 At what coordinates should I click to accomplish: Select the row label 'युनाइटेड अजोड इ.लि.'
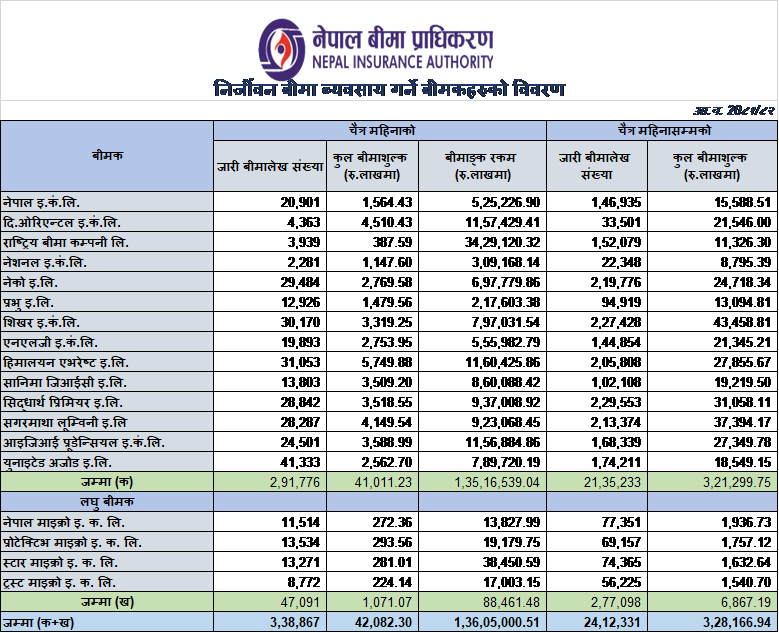[x=57, y=463]
